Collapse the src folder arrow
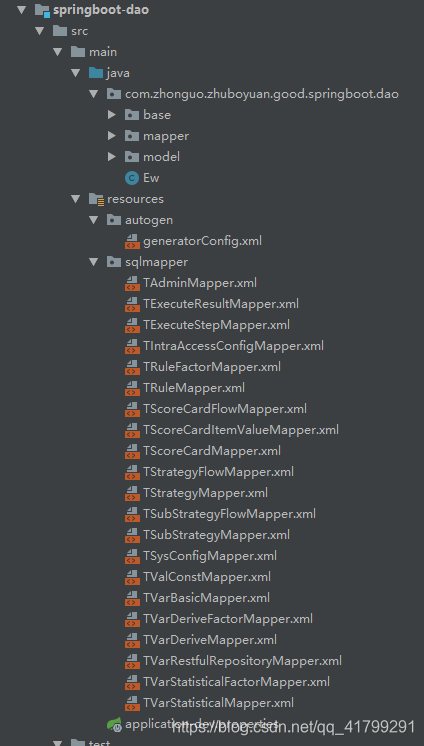The height and width of the screenshot is (746, 424). coord(39,31)
